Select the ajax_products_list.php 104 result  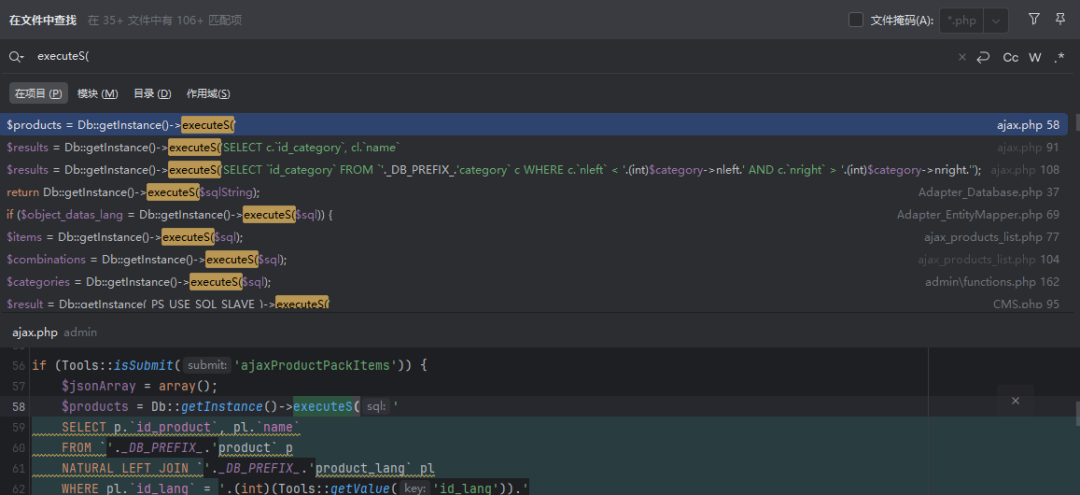[x=534, y=260]
